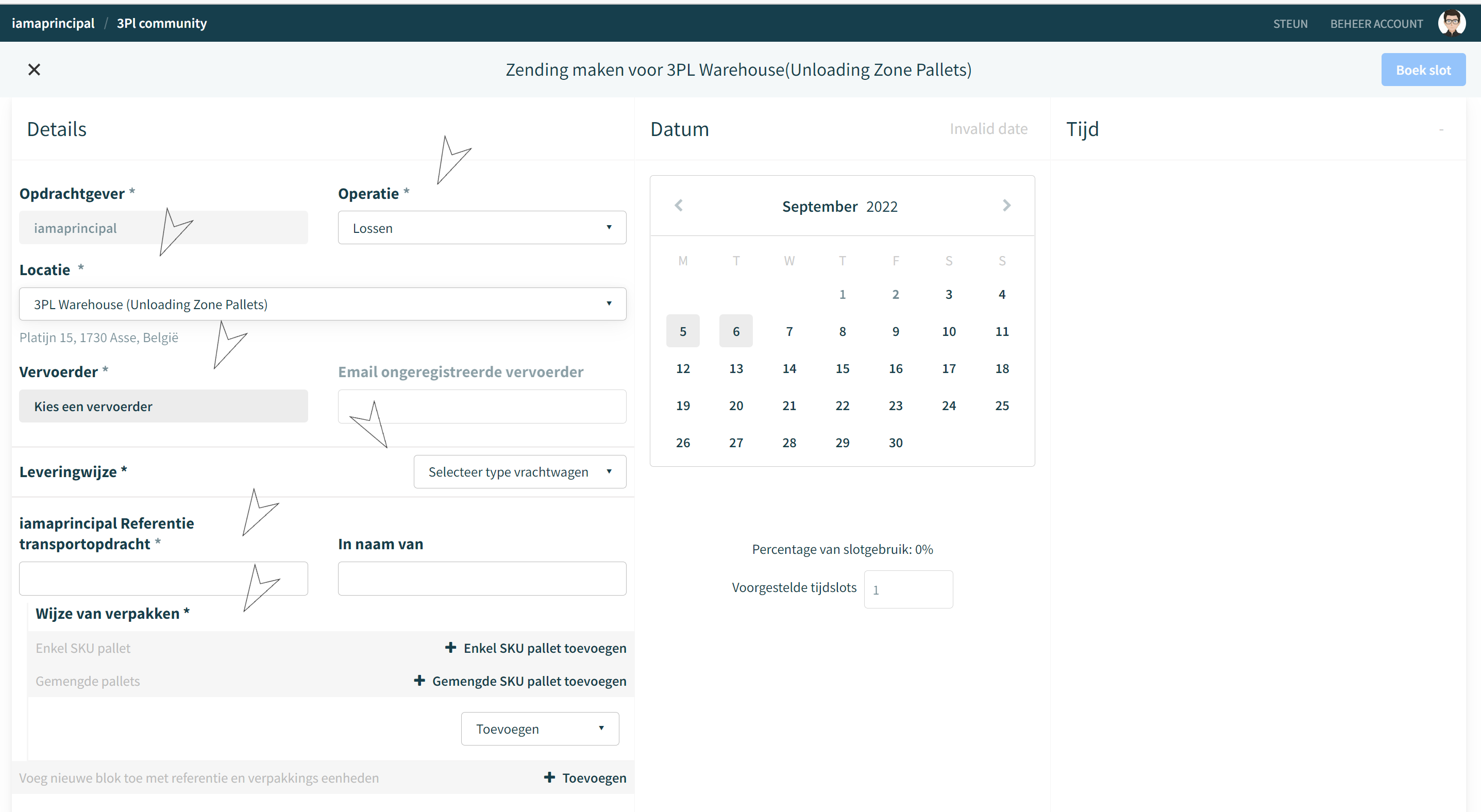The image size is (1481, 812).
Task: Click plus icon for Enkel SKU pallet
Action: tap(450, 648)
